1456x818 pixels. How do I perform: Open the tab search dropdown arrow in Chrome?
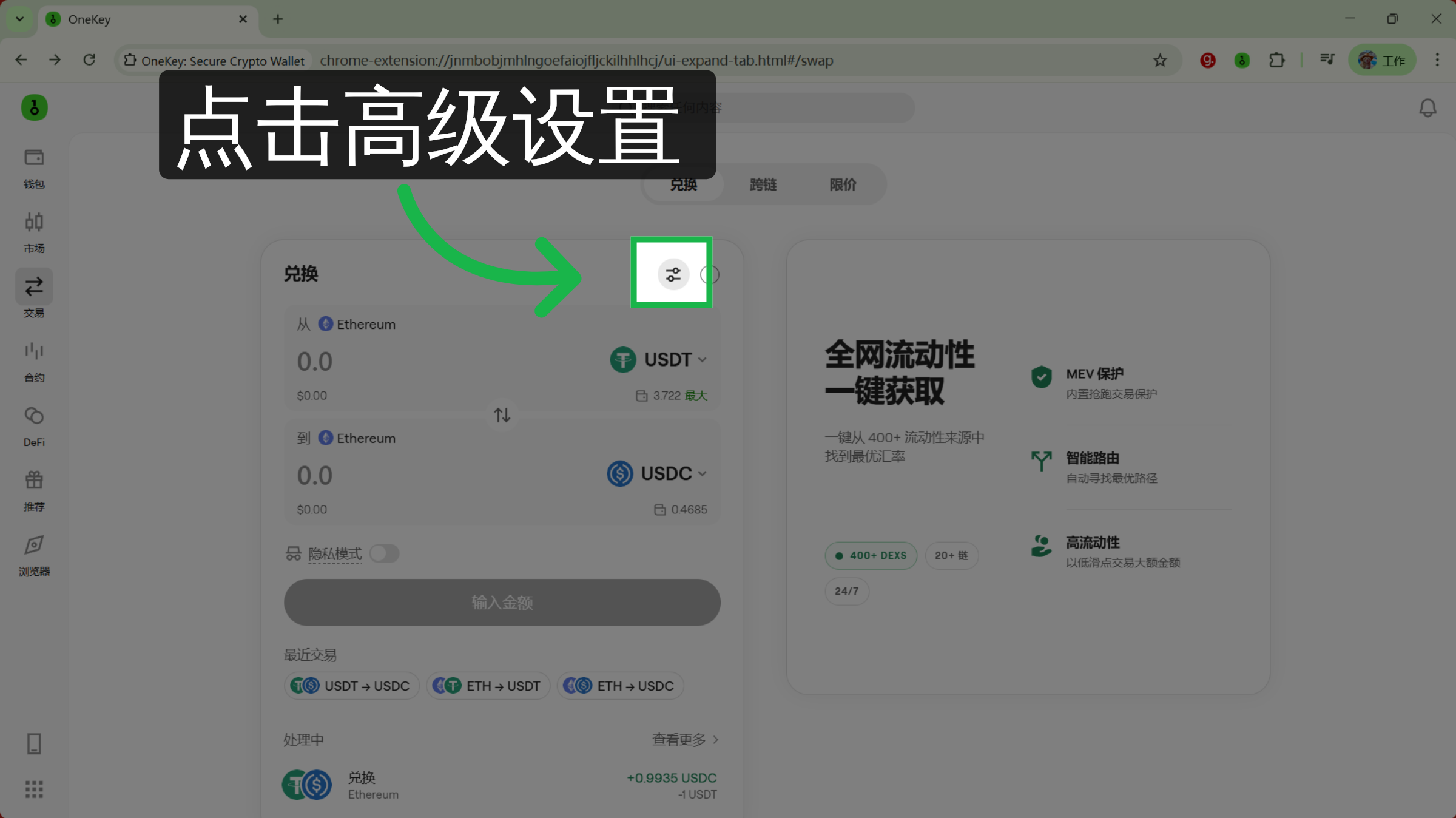(19, 19)
